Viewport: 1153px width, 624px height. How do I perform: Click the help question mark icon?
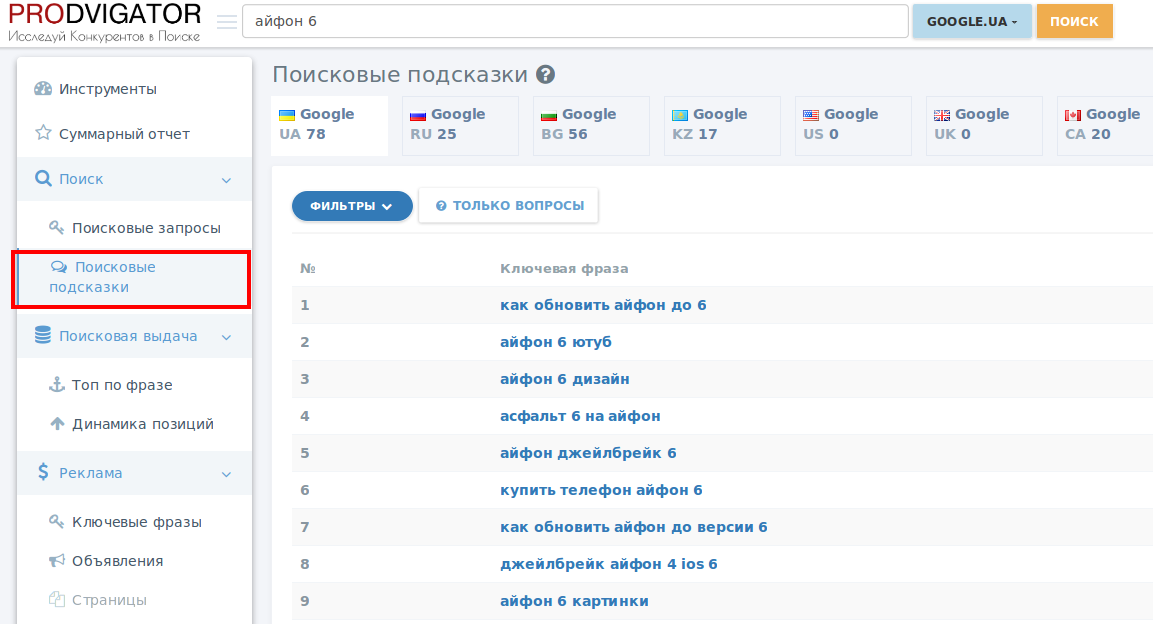click(x=545, y=74)
